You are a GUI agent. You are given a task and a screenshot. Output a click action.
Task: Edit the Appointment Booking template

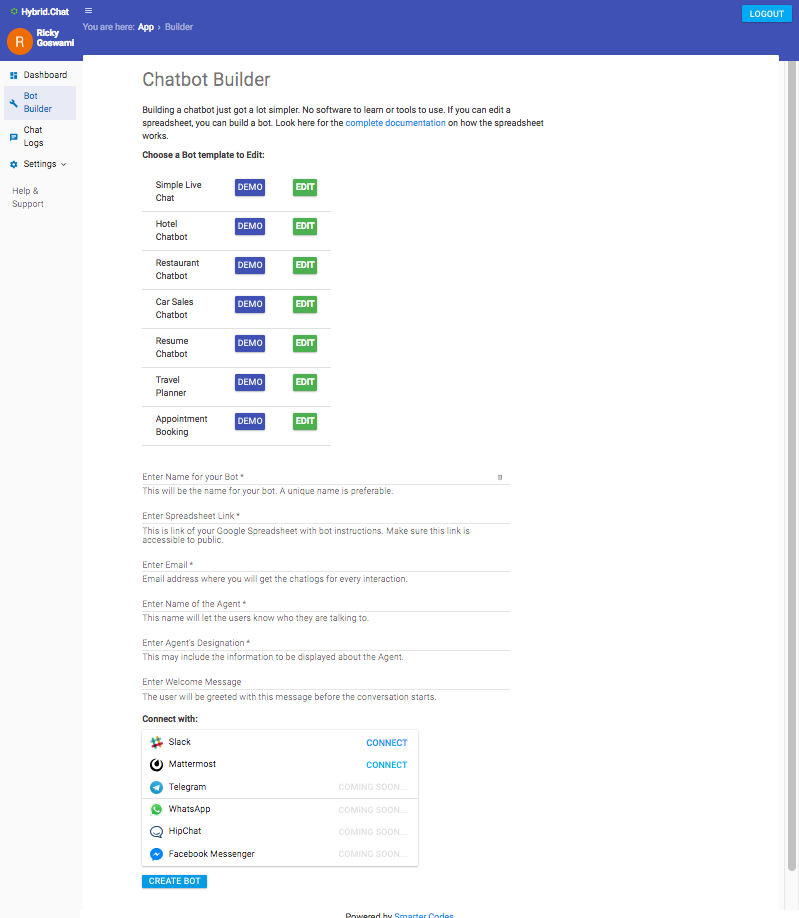305,422
